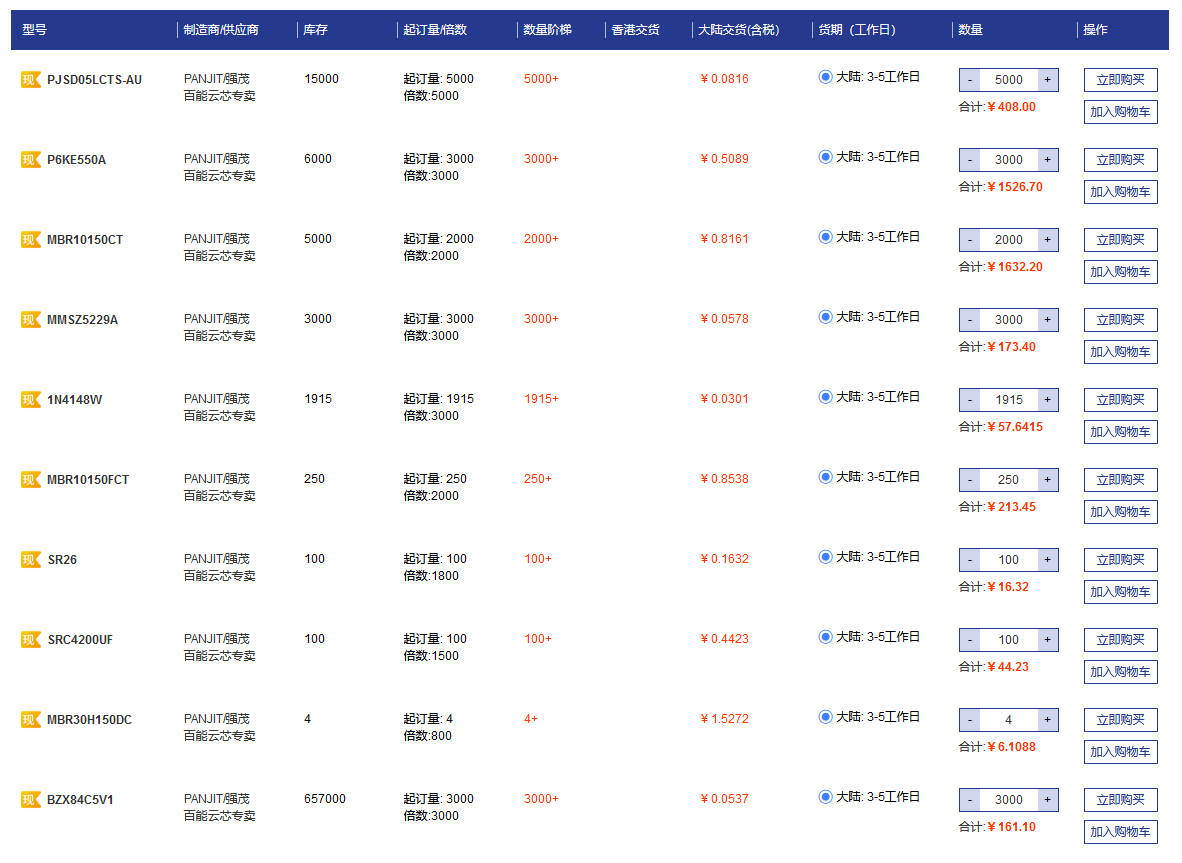The width and height of the screenshot is (1182, 863).
Task: Click the 香港交货 column header
Action: coord(635,29)
